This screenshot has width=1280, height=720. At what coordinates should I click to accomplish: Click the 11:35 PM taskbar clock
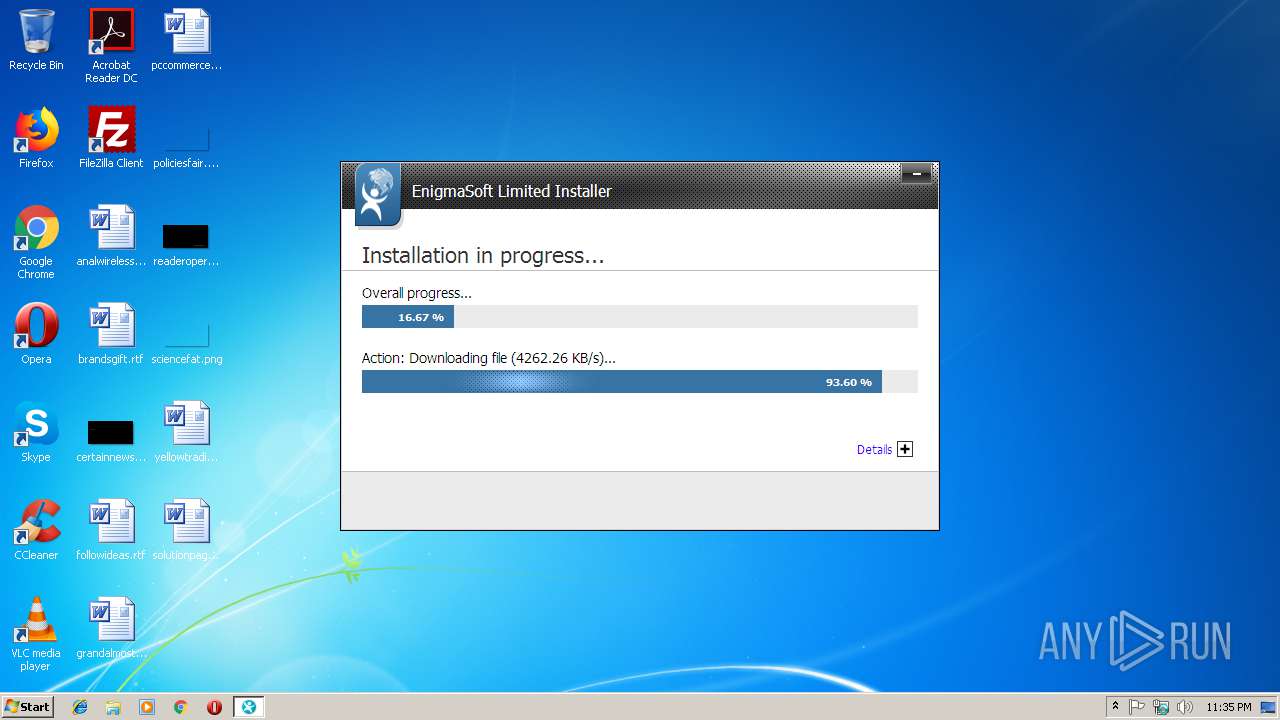[1229, 707]
